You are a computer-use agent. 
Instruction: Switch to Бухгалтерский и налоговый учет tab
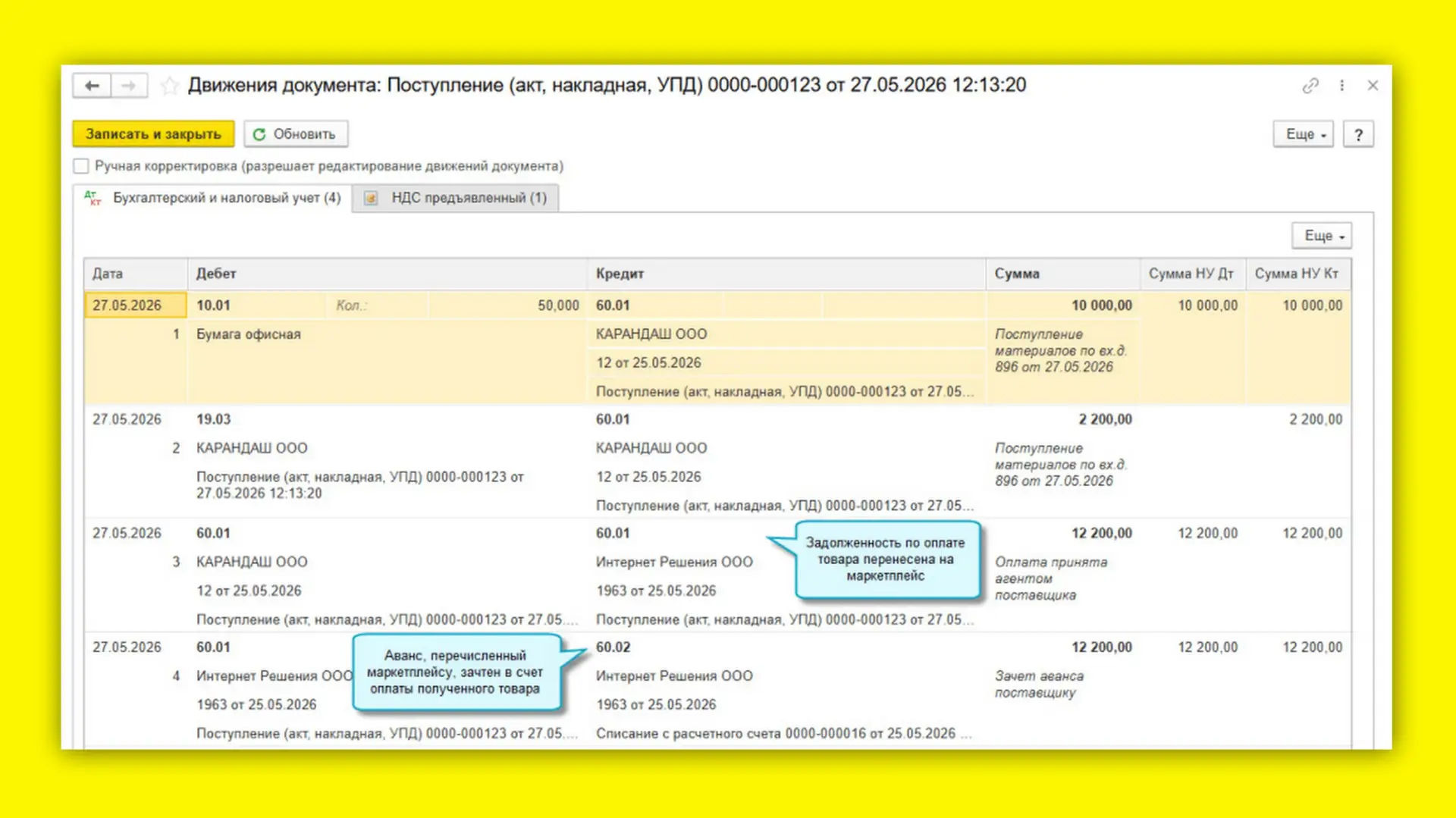(x=214, y=198)
